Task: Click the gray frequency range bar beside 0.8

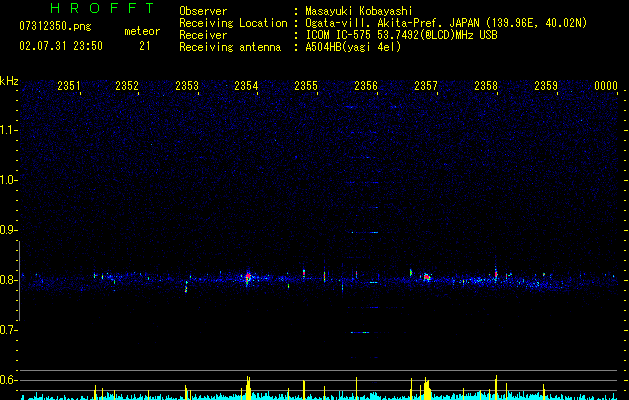Action: [20, 281]
